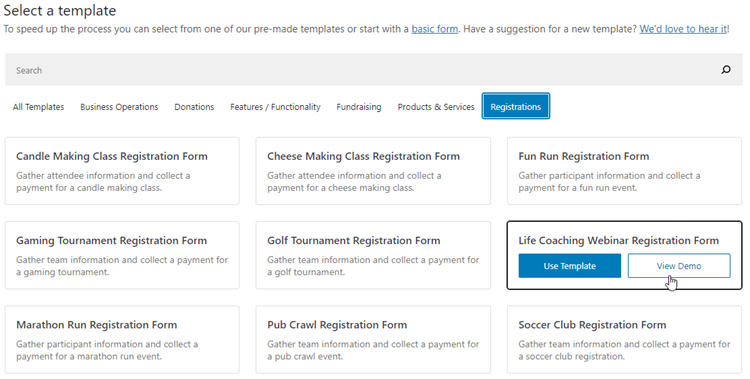Click Use Template for Life Coaching Webinar
This screenshot has height=379, width=750.
[570, 266]
